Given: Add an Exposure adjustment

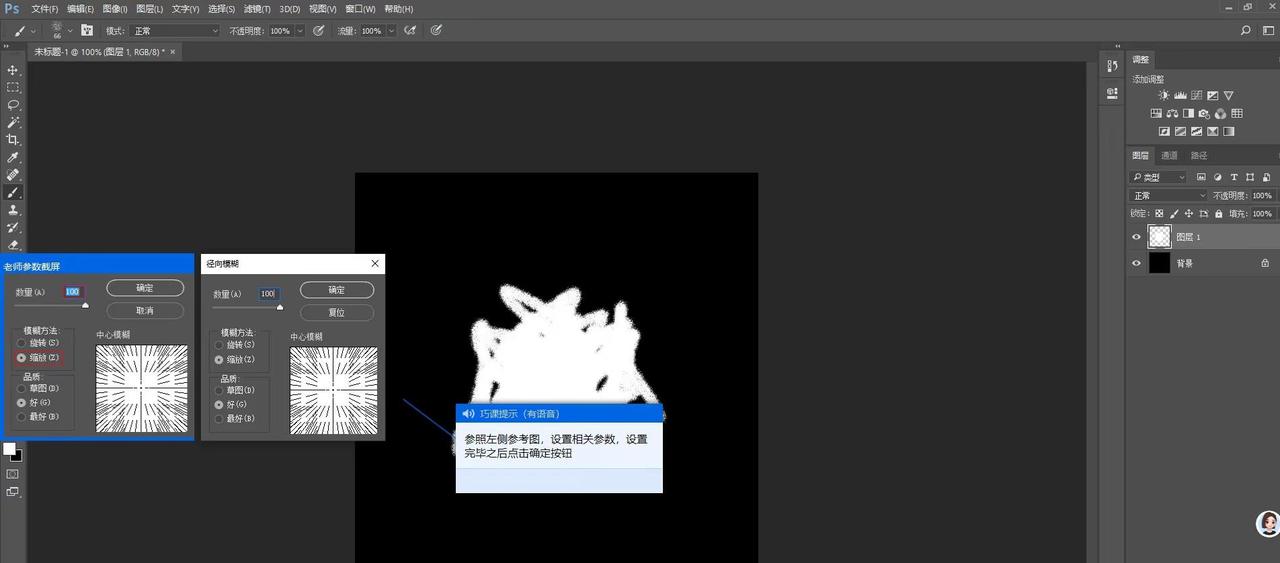Looking at the screenshot, I should pyautogui.click(x=1212, y=96).
